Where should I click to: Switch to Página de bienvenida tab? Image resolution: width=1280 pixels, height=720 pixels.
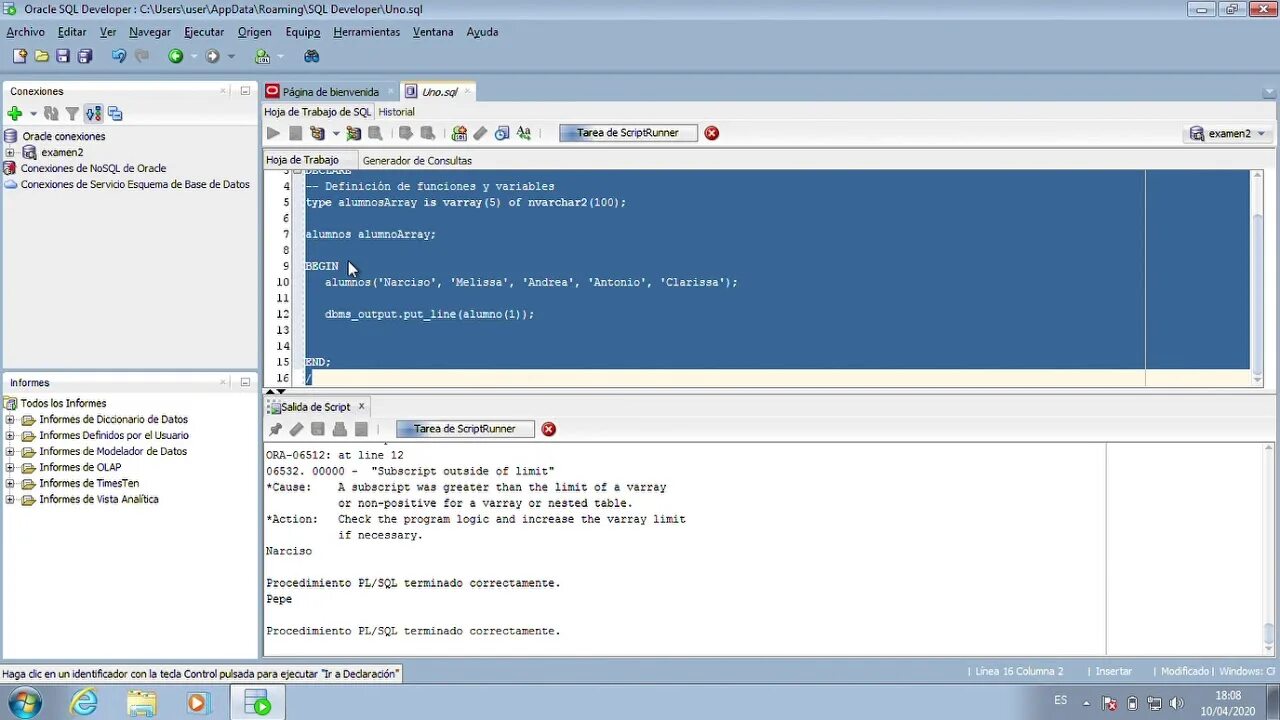click(330, 91)
